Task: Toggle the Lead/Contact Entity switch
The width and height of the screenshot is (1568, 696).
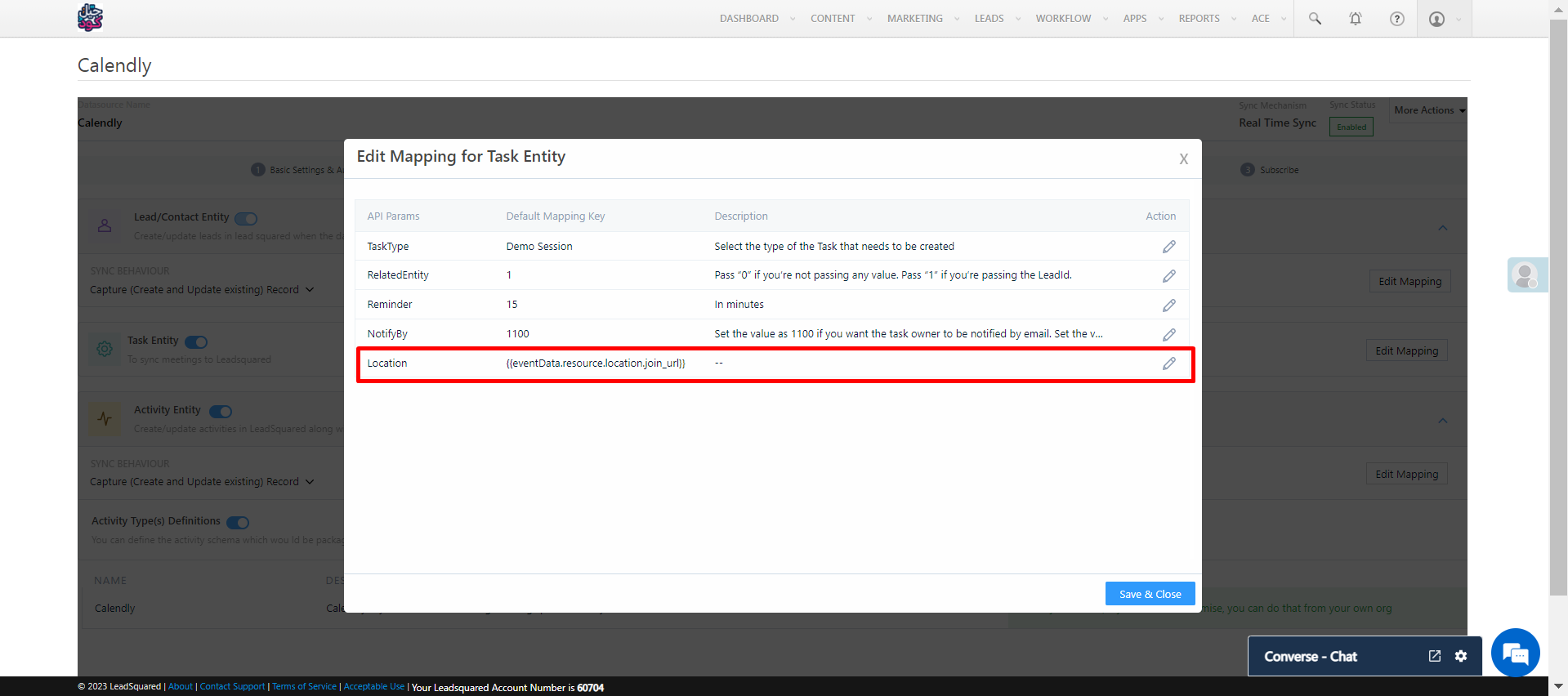Action: point(246,218)
